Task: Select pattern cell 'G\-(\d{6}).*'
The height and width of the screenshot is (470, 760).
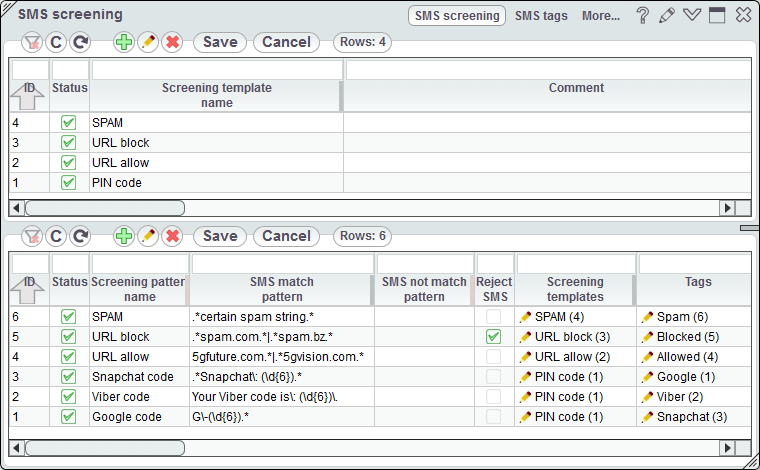Action: (282, 417)
